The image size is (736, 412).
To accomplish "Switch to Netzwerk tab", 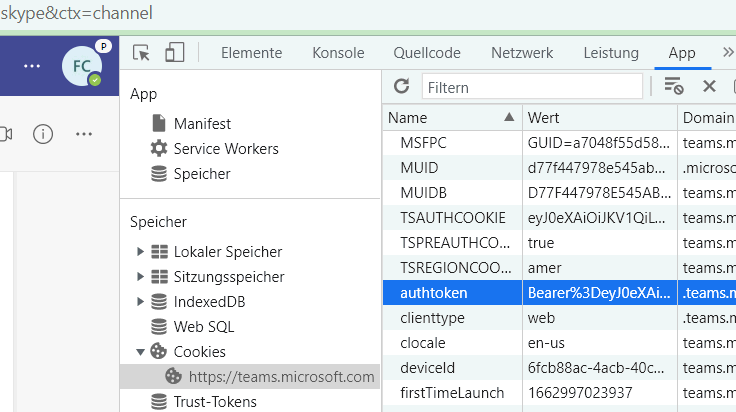I will (522, 53).
